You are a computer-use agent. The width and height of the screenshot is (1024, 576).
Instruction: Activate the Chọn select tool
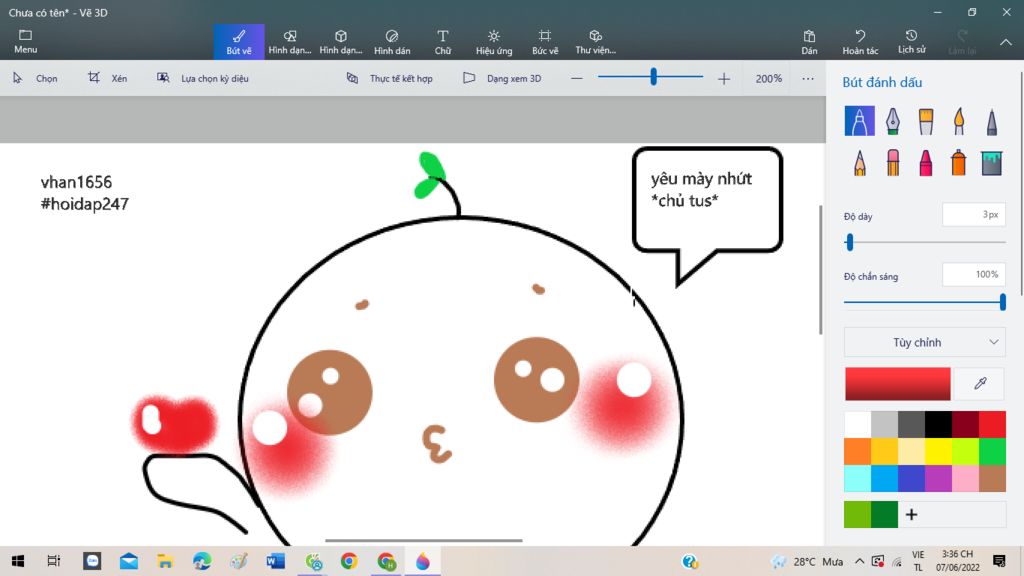35,78
